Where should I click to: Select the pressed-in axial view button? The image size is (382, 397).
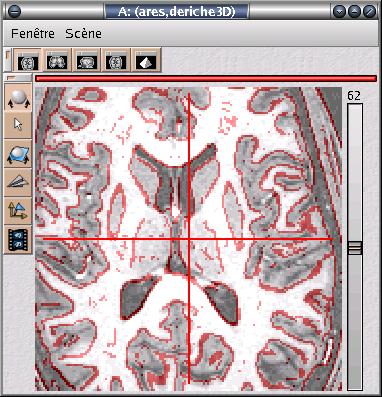[27, 60]
